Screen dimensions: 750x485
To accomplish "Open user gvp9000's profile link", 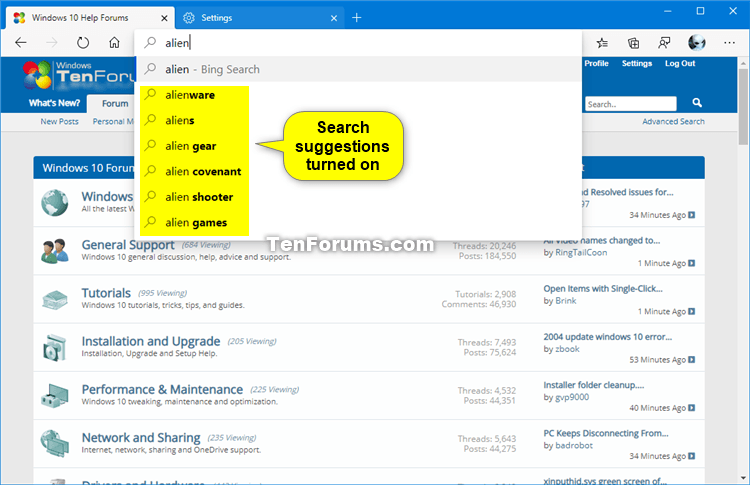I will tap(572, 397).
